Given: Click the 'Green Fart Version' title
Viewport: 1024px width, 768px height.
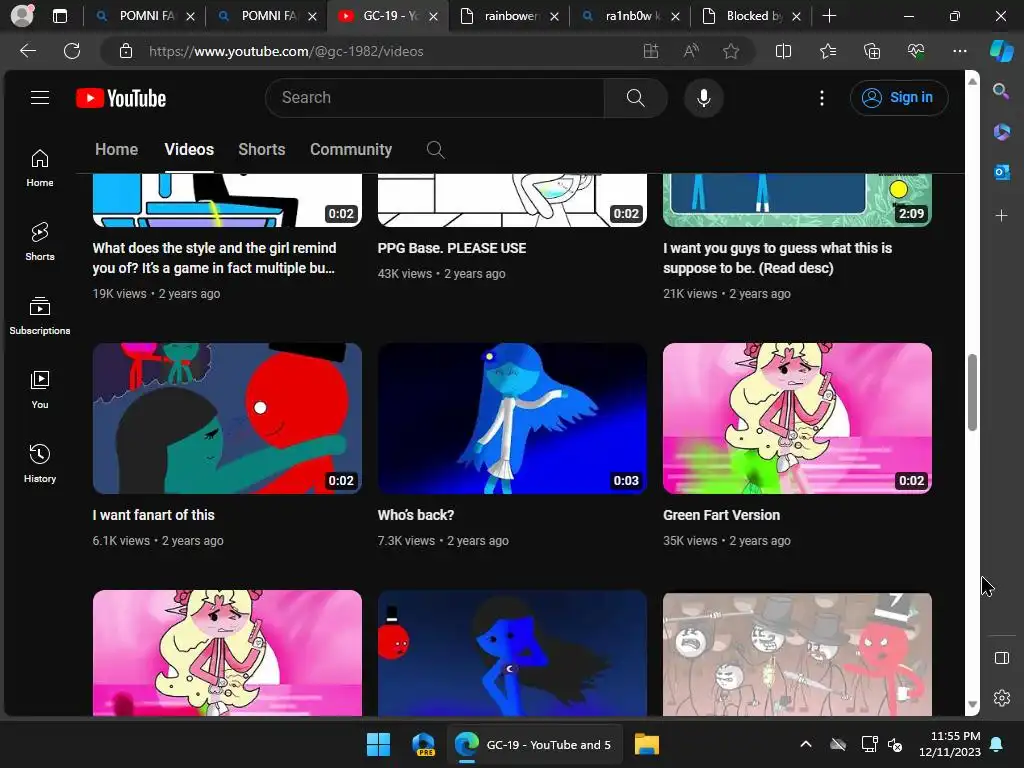Looking at the screenshot, I should (721, 515).
